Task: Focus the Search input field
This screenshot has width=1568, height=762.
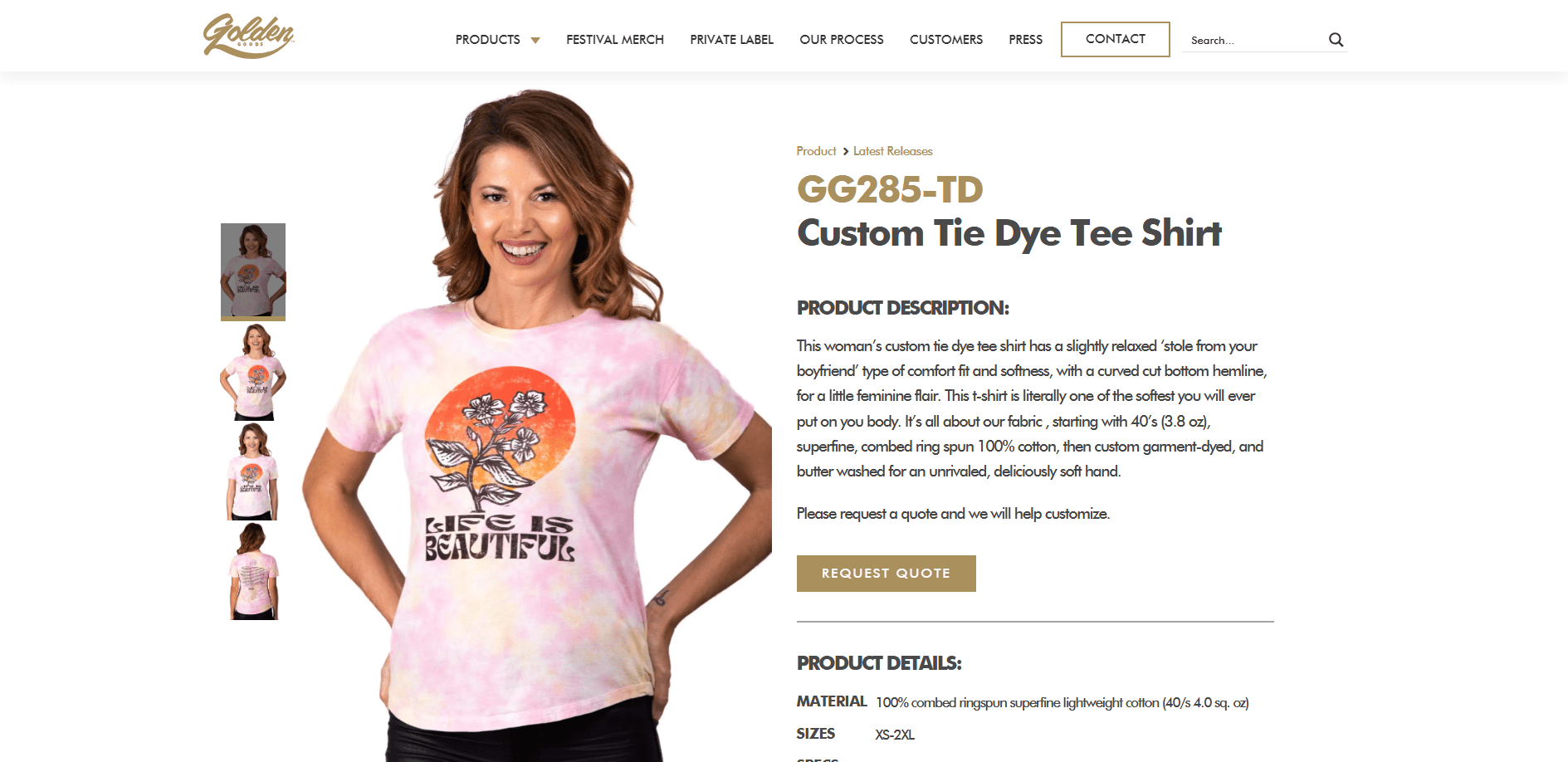Action: pos(1253,40)
